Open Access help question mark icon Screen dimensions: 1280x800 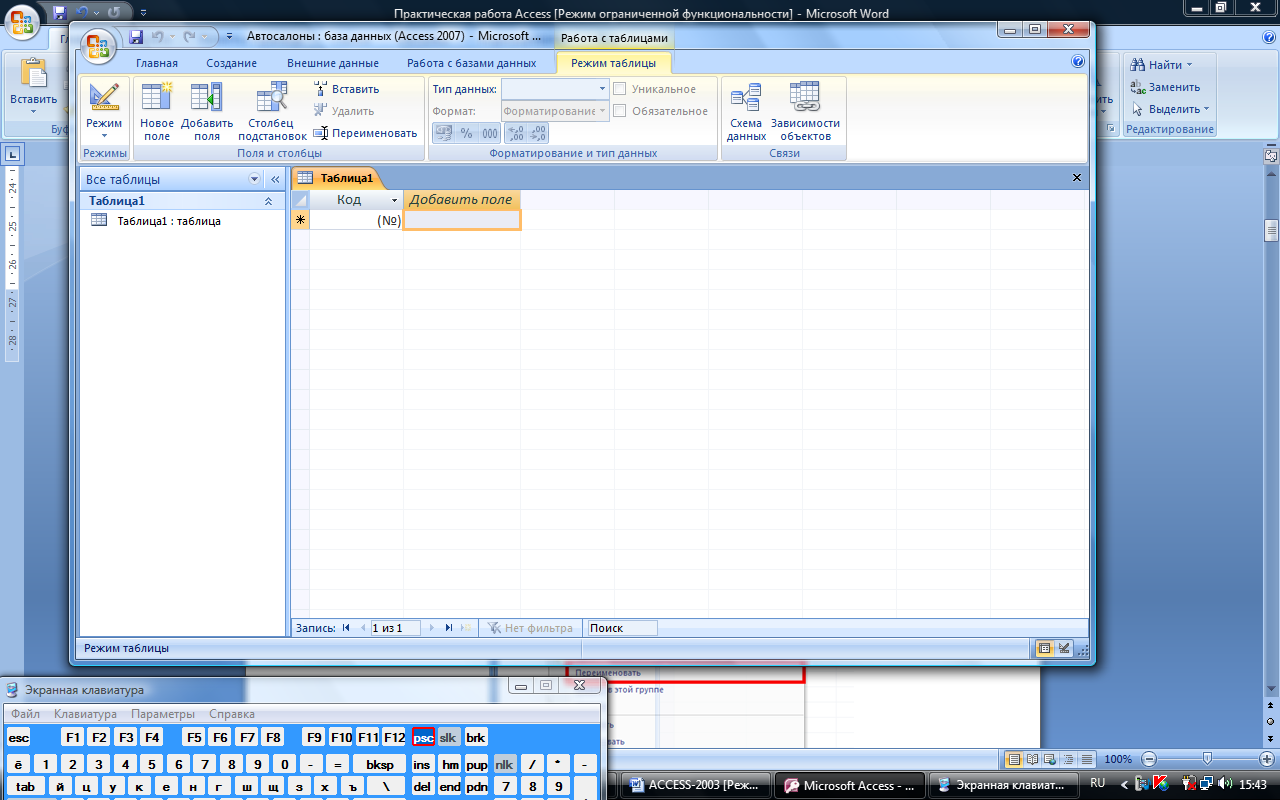click(x=1077, y=62)
